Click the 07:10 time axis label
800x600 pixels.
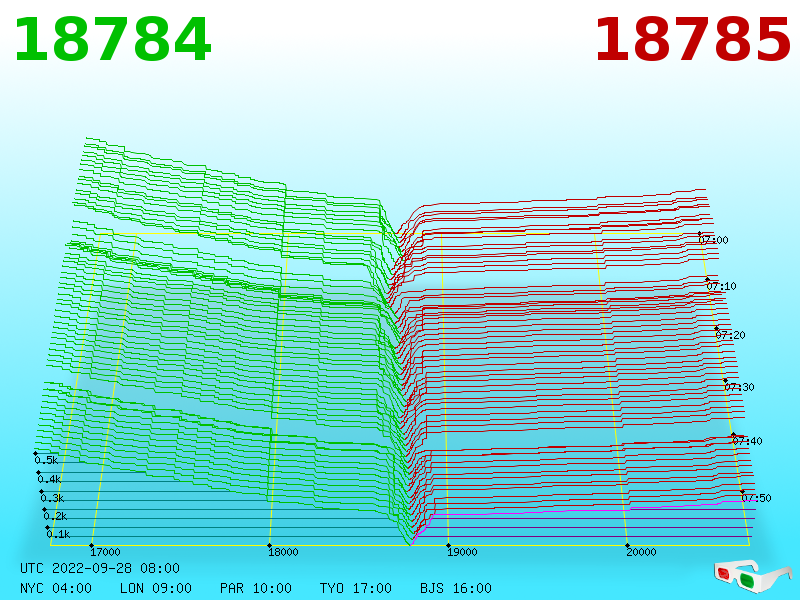[x=721, y=286]
